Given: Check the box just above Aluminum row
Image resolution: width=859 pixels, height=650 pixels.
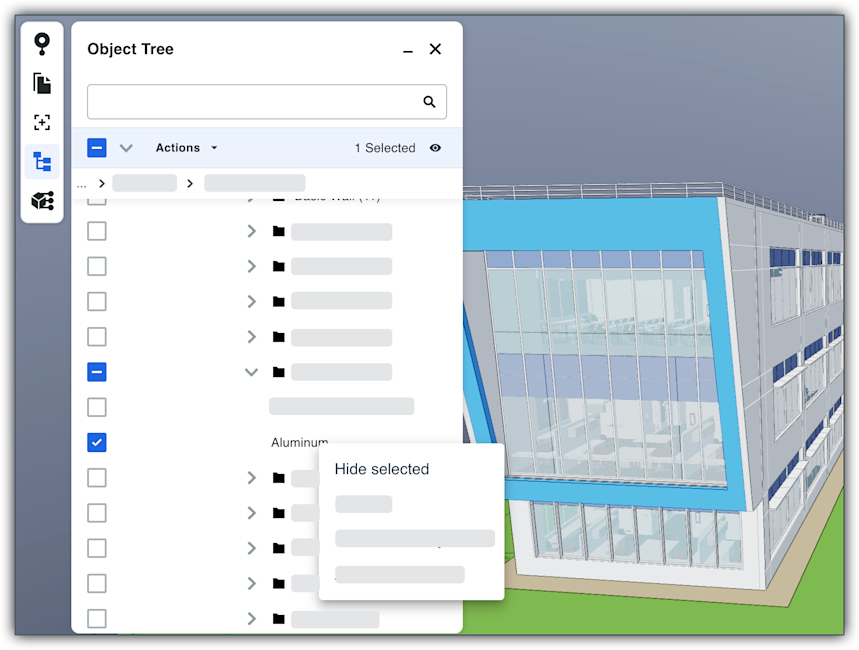Looking at the screenshot, I should click(97, 407).
